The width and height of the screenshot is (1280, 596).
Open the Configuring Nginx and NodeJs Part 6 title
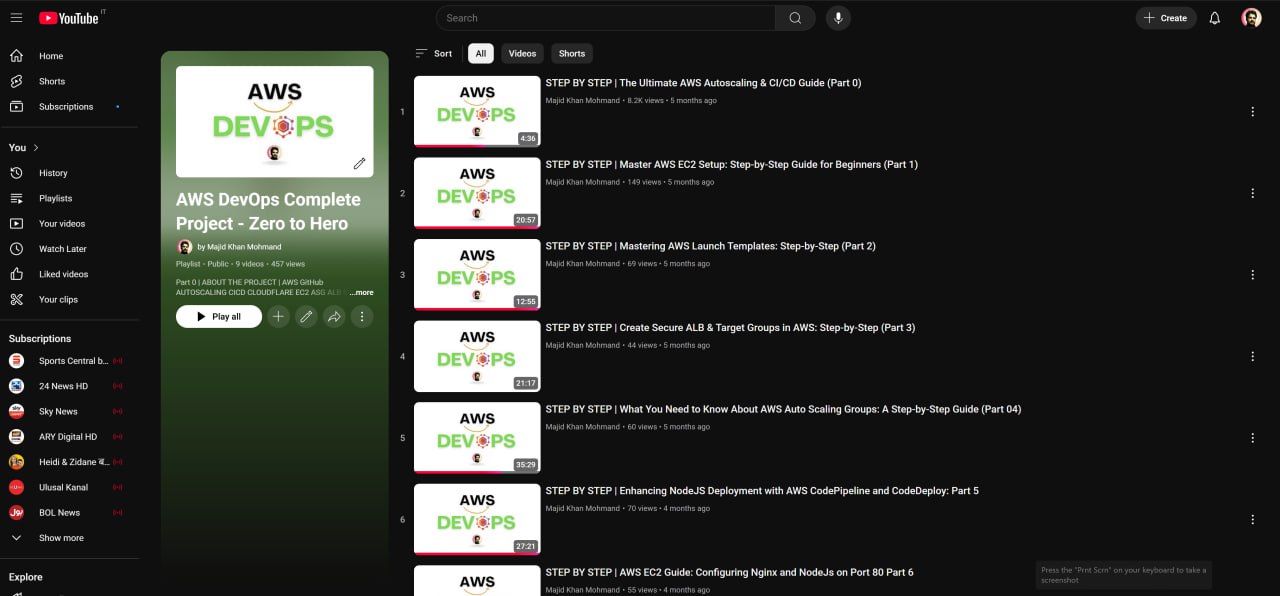(x=729, y=573)
